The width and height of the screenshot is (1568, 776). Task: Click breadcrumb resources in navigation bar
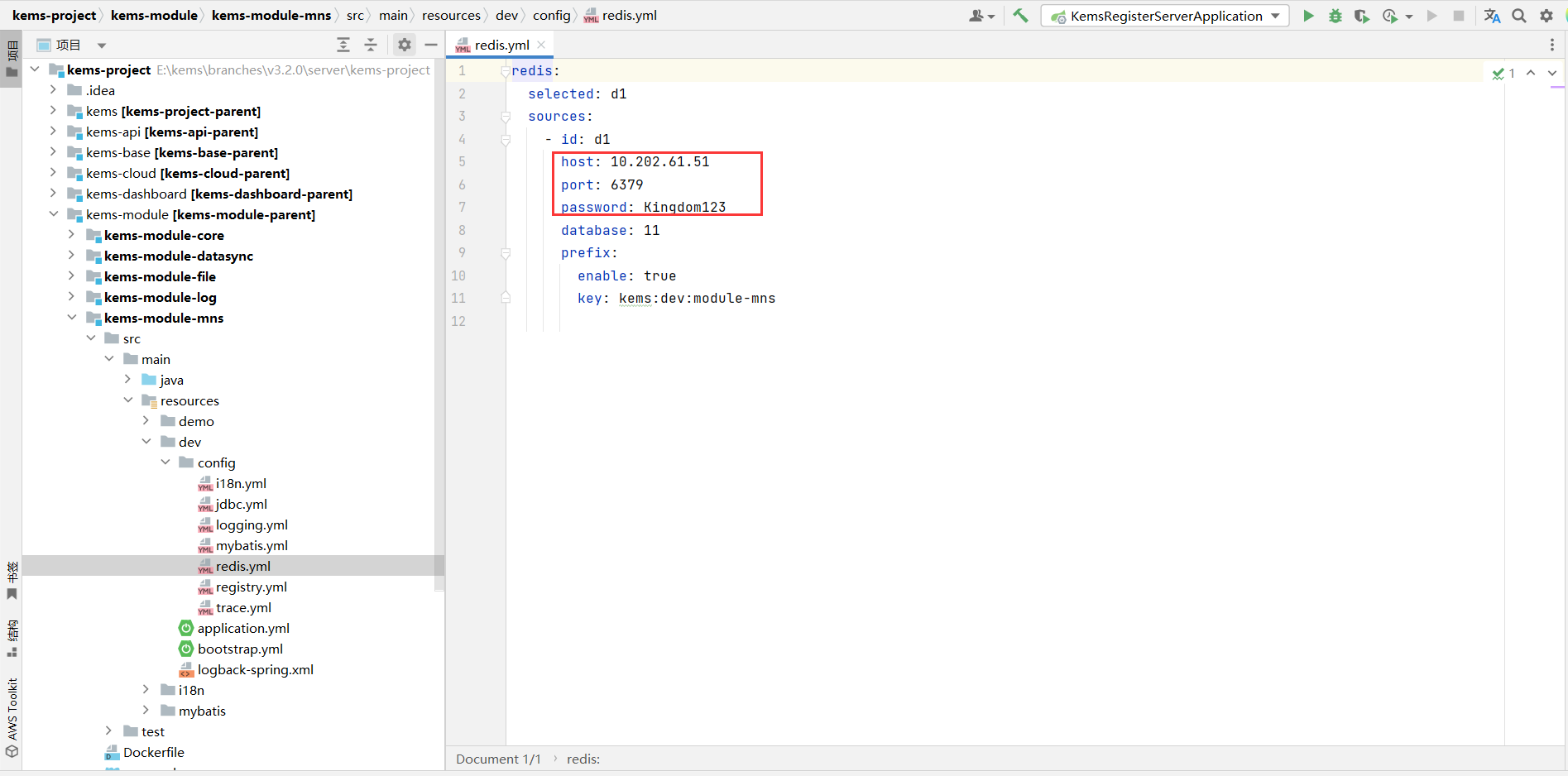[x=451, y=16]
